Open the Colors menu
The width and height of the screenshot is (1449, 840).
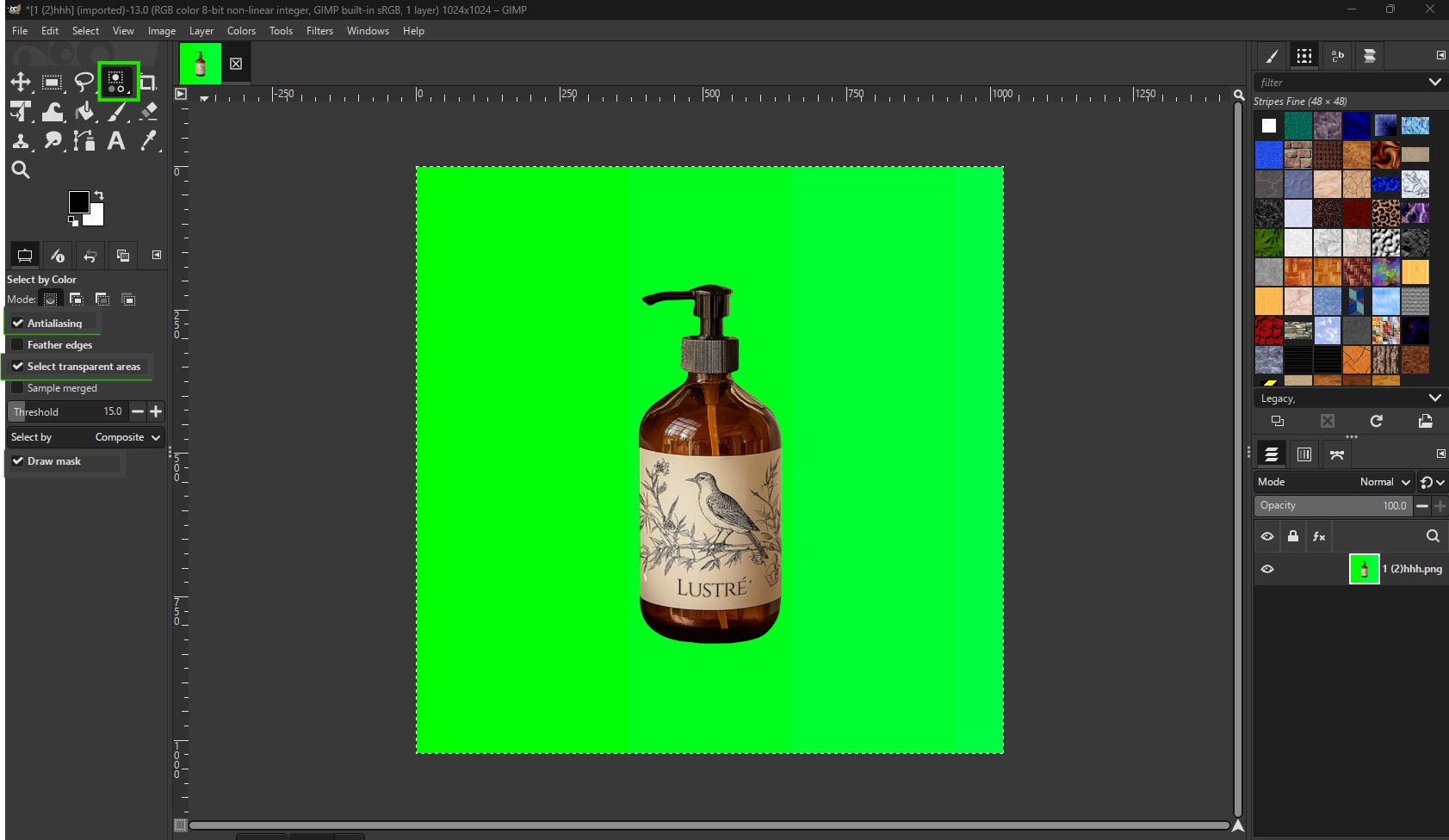tap(241, 31)
